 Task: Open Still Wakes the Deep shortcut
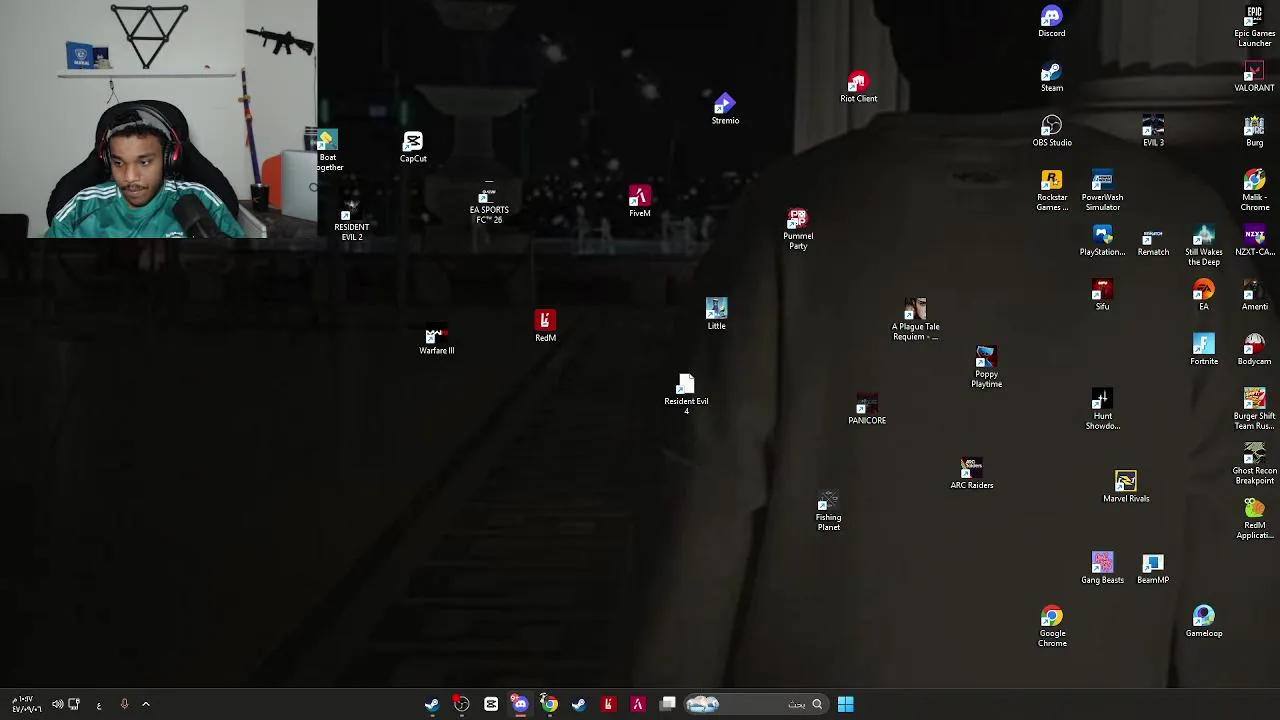tap(1204, 246)
